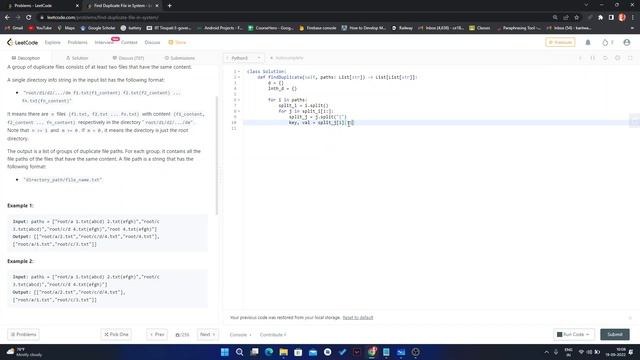Click the editor info icon

coord(580,58)
